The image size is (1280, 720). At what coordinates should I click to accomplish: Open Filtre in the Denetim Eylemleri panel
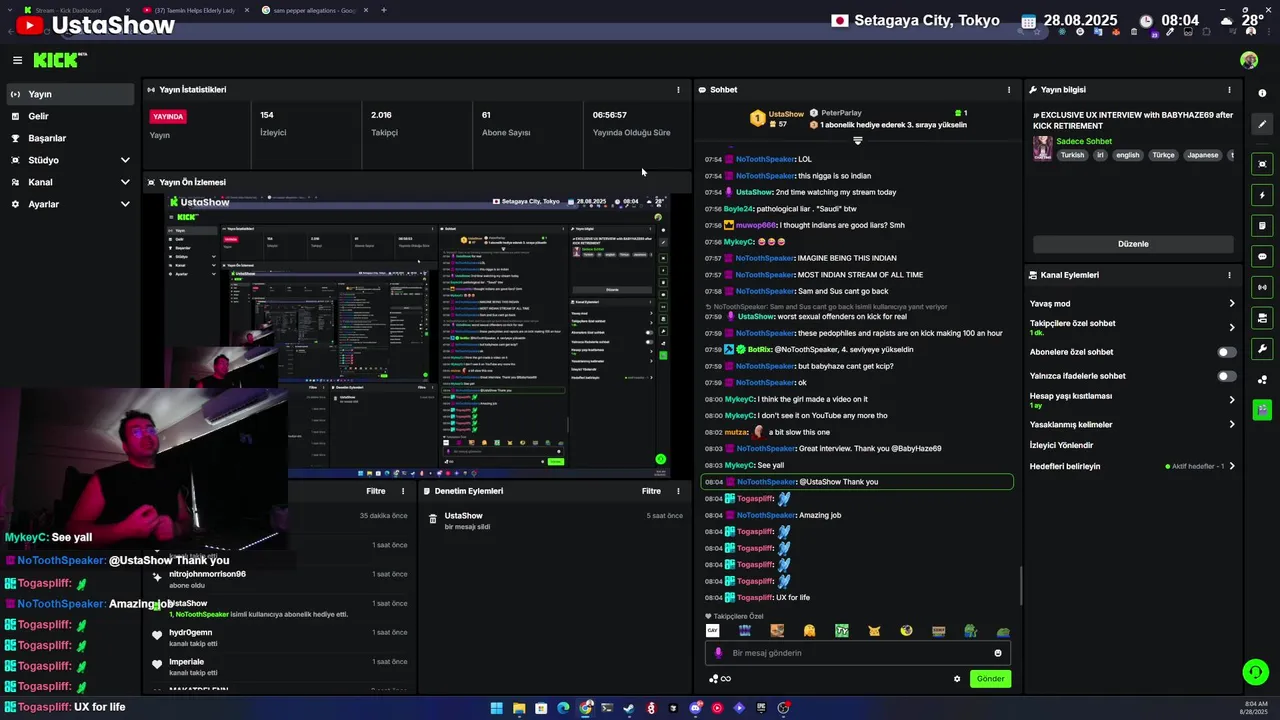[x=651, y=491]
